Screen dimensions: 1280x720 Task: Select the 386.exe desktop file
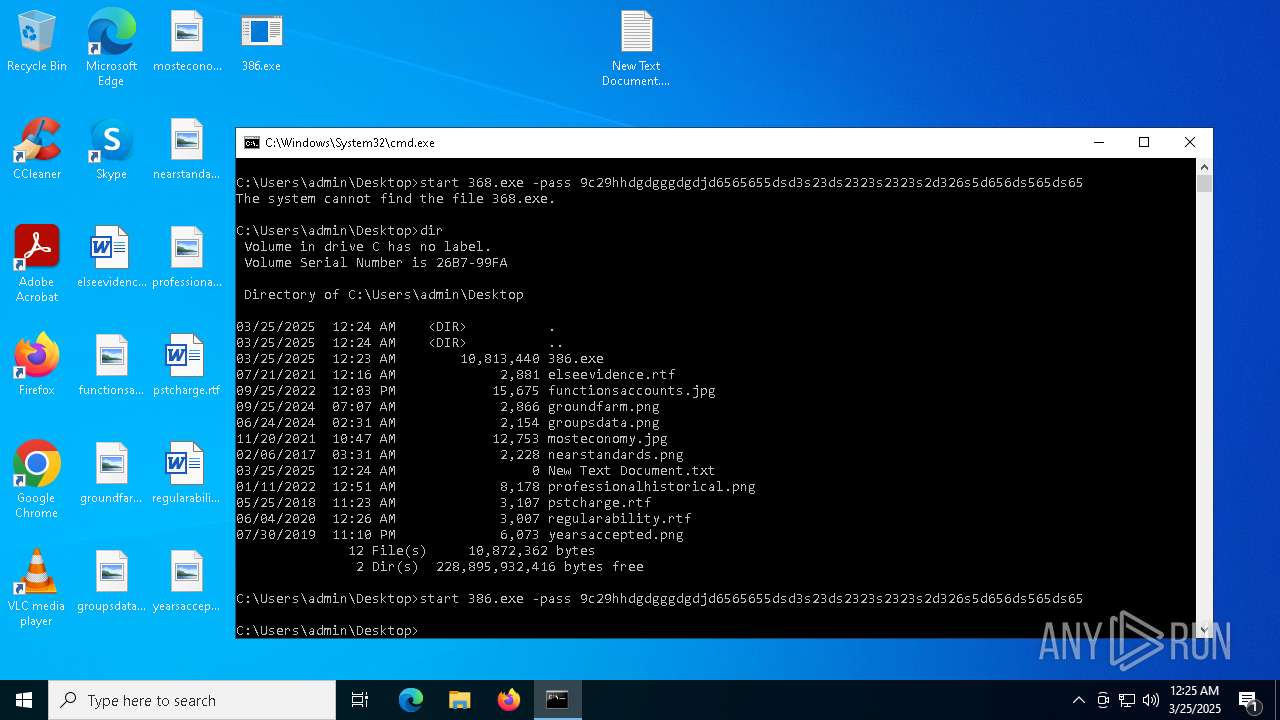[x=261, y=41]
